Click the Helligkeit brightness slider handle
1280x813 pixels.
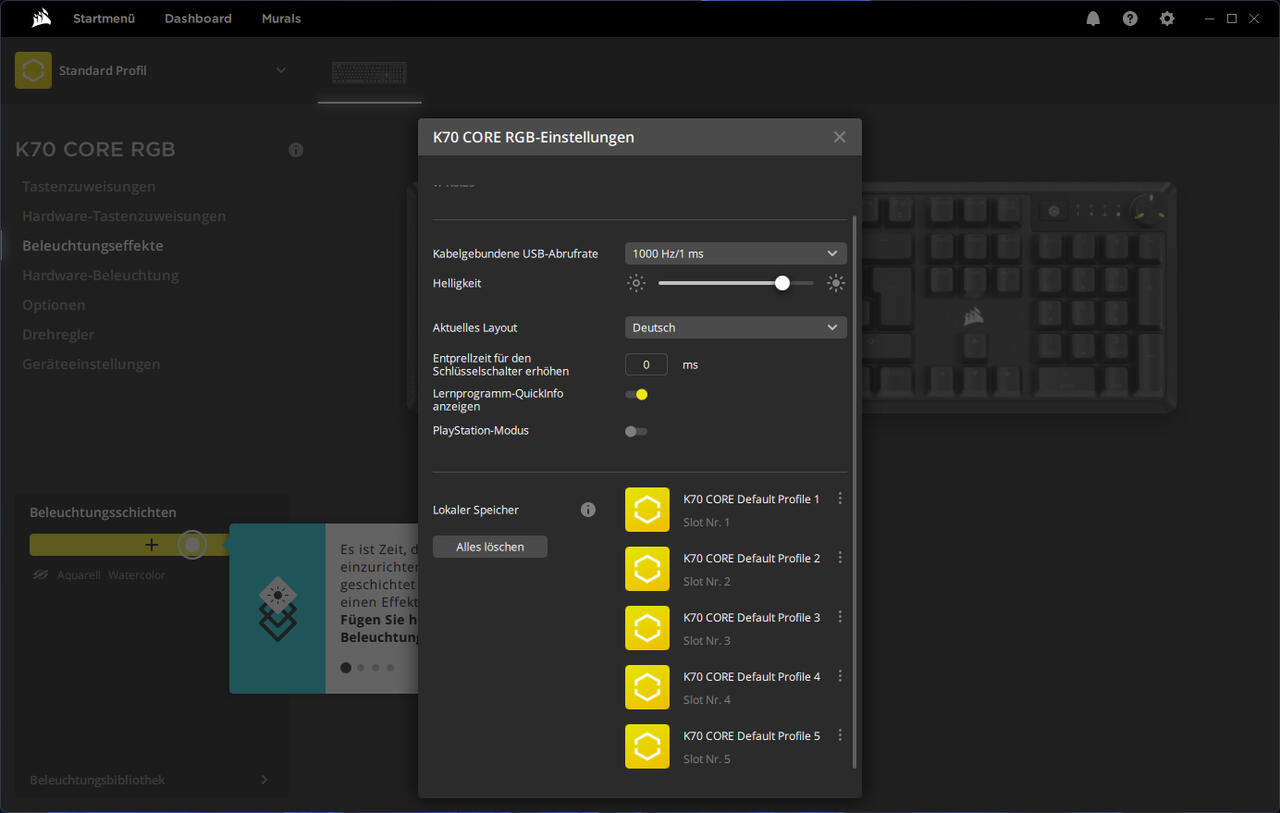tap(782, 283)
